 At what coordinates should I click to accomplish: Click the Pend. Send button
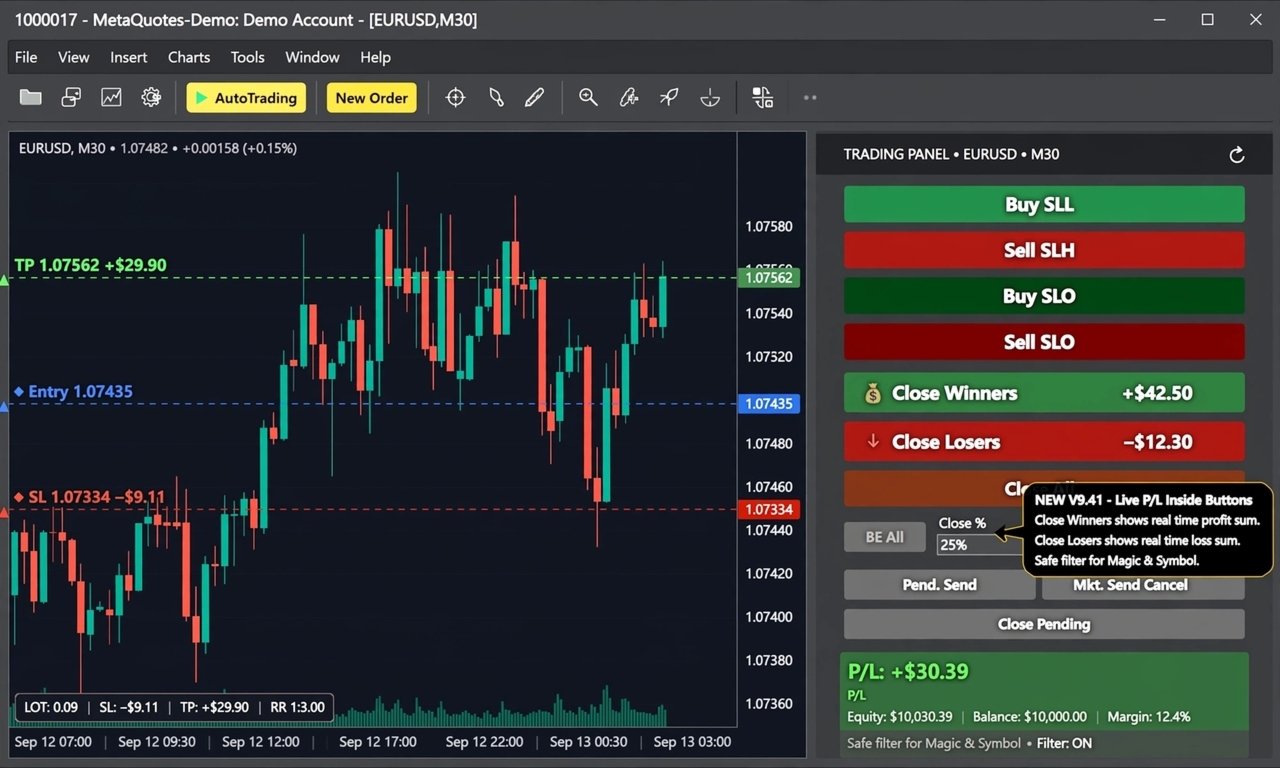[940, 585]
